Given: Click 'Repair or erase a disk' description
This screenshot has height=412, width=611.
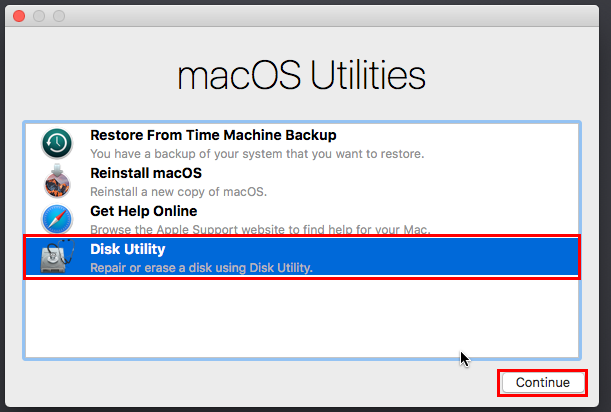Looking at the screenshot, I should point(201,268).
